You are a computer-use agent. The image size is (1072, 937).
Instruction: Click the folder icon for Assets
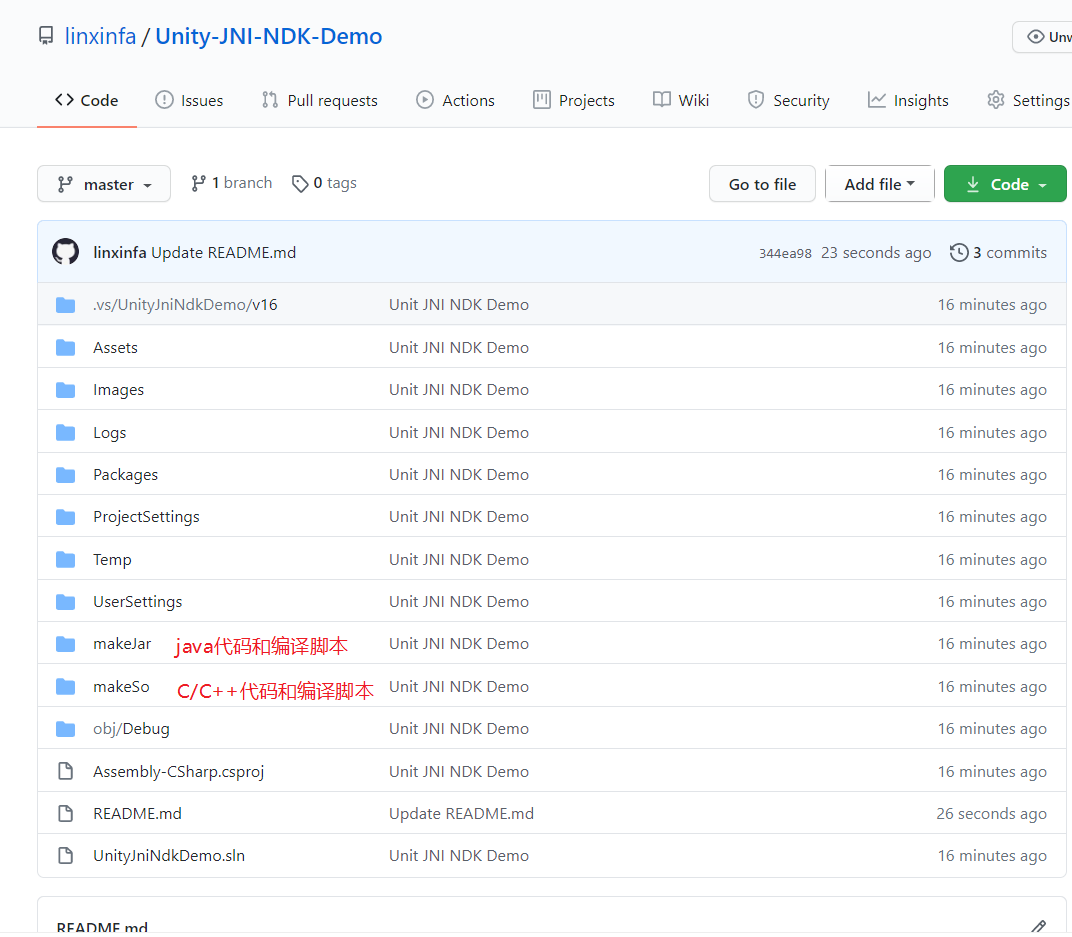(66, 348)
